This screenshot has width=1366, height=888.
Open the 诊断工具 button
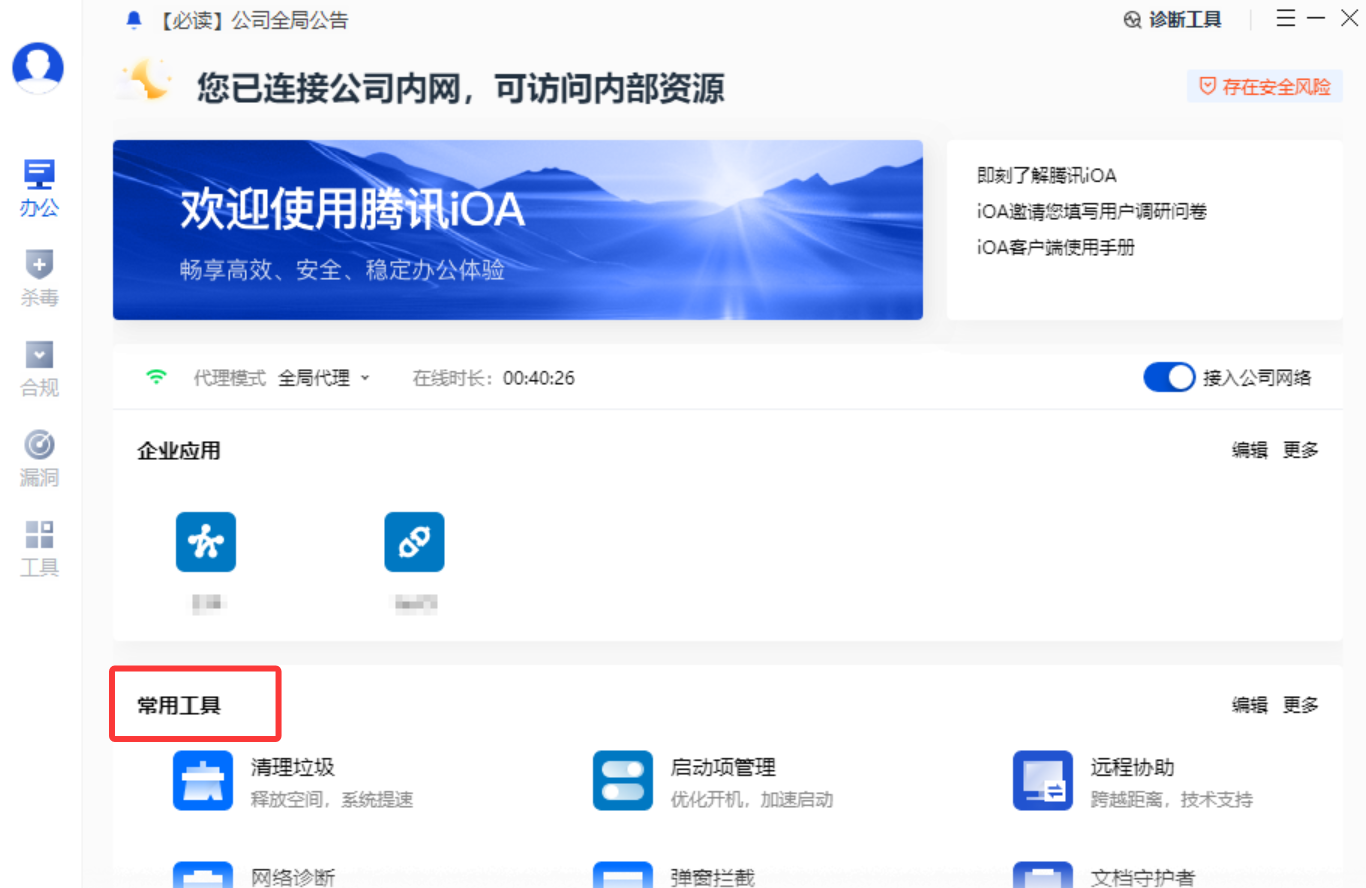click(1173, 20)
